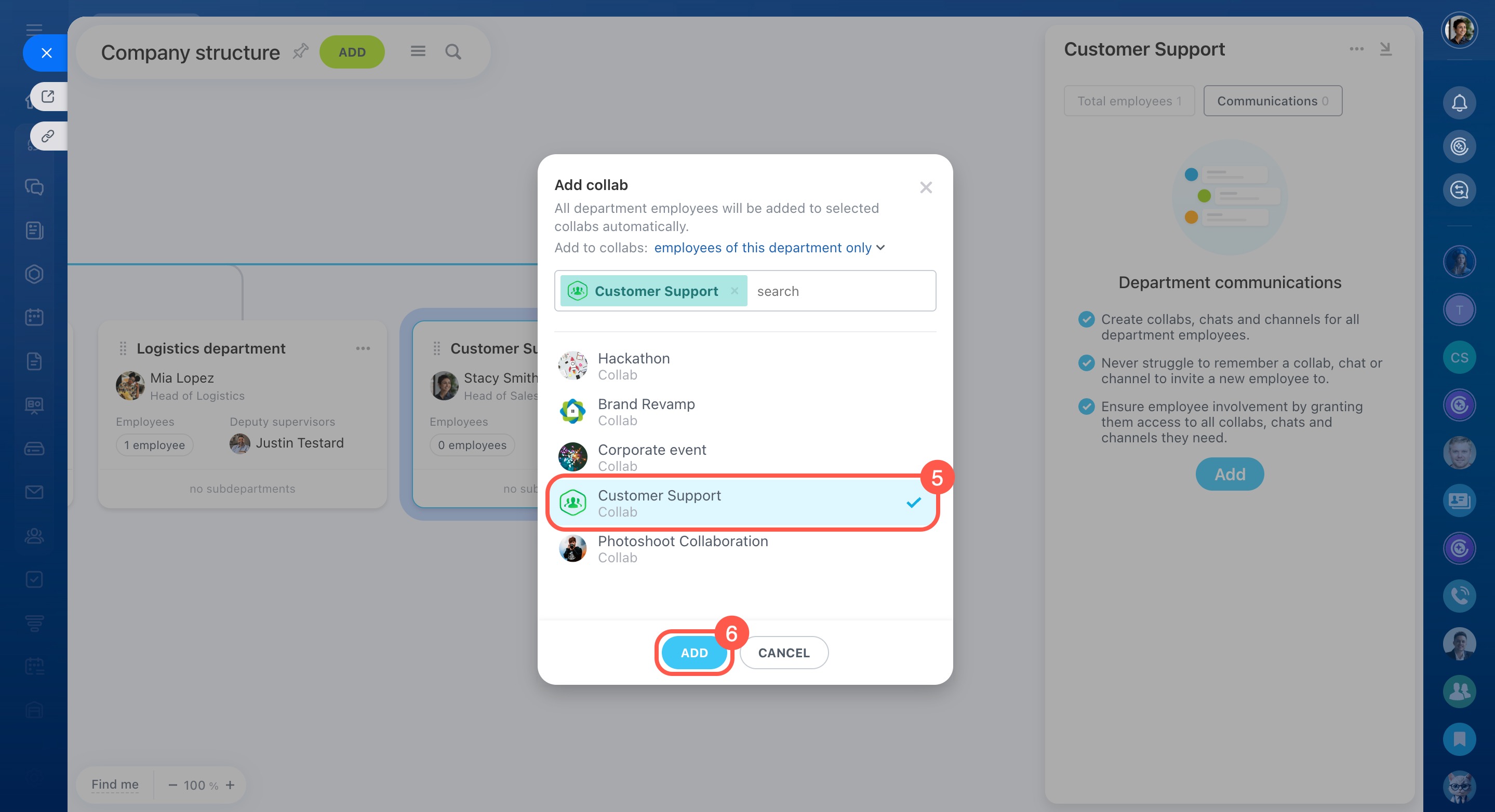1495x812 pixels.
Task: Collapse the Customer Support side panel arrow
Action: coord(1385,49)
